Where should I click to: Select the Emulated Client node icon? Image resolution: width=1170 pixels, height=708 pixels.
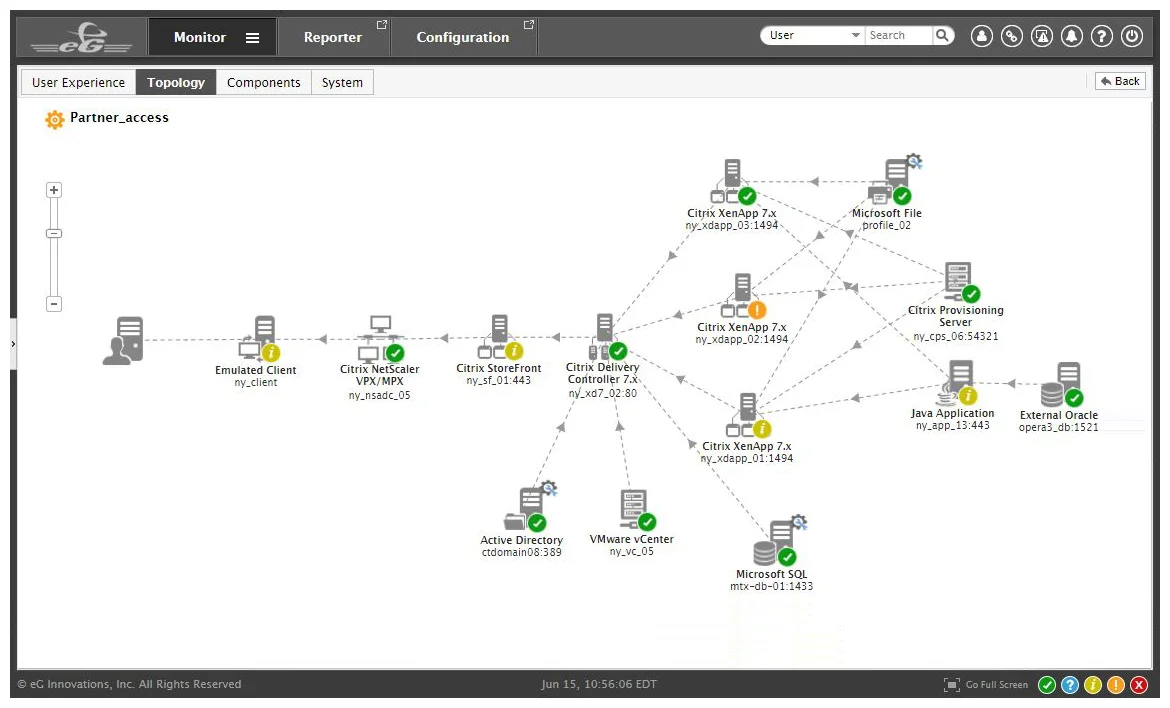pos(259,339)
